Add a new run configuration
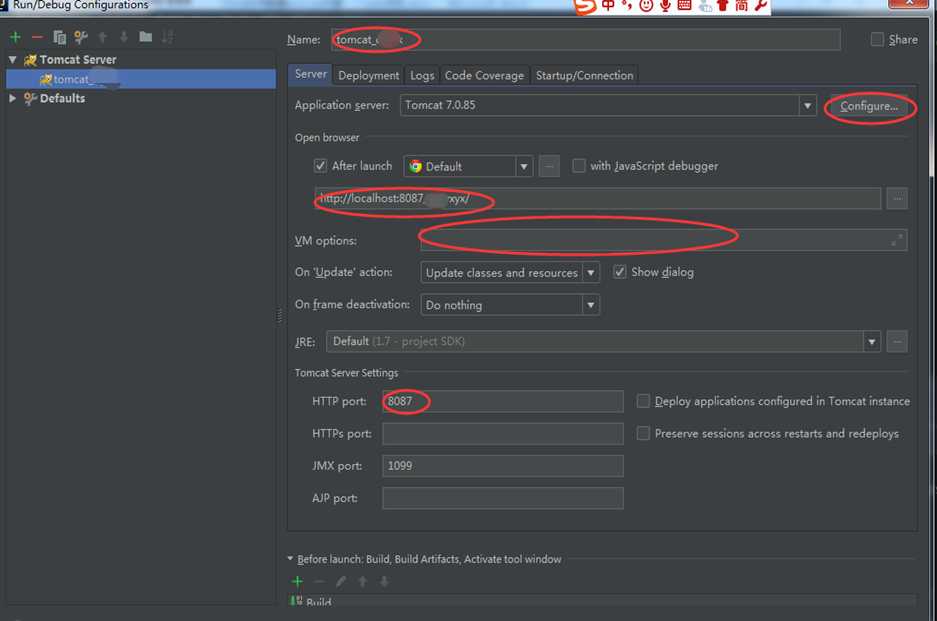 [x=16, y=37]
